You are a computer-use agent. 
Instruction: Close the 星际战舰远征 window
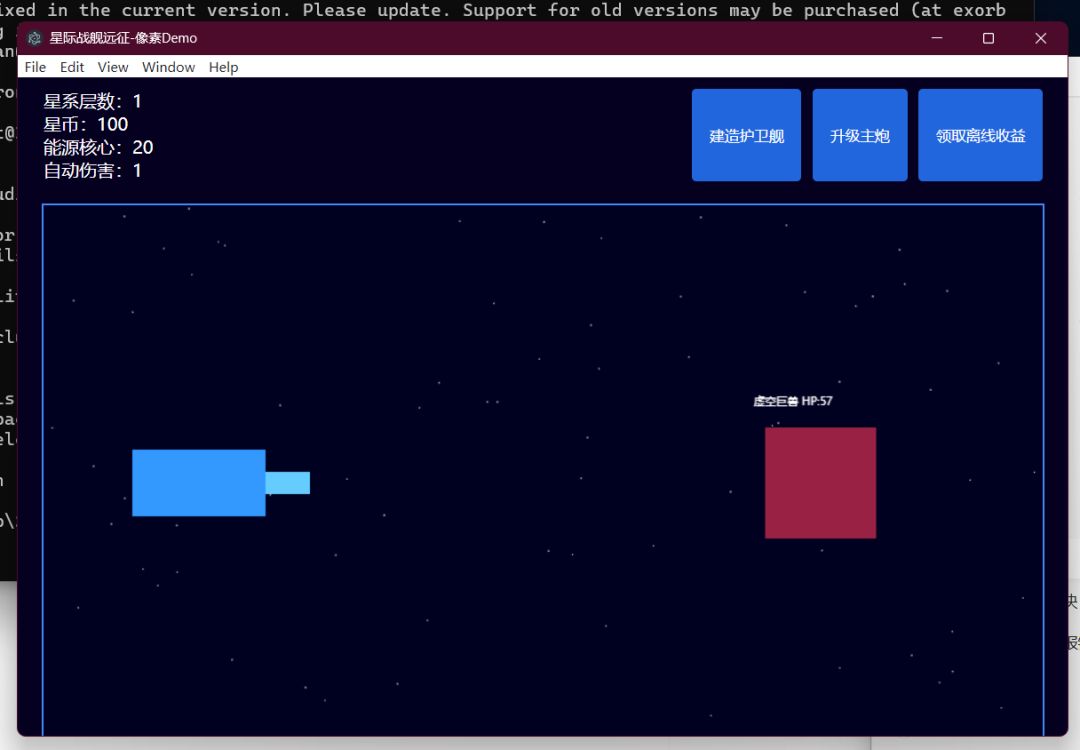(x=1041, y=39)
